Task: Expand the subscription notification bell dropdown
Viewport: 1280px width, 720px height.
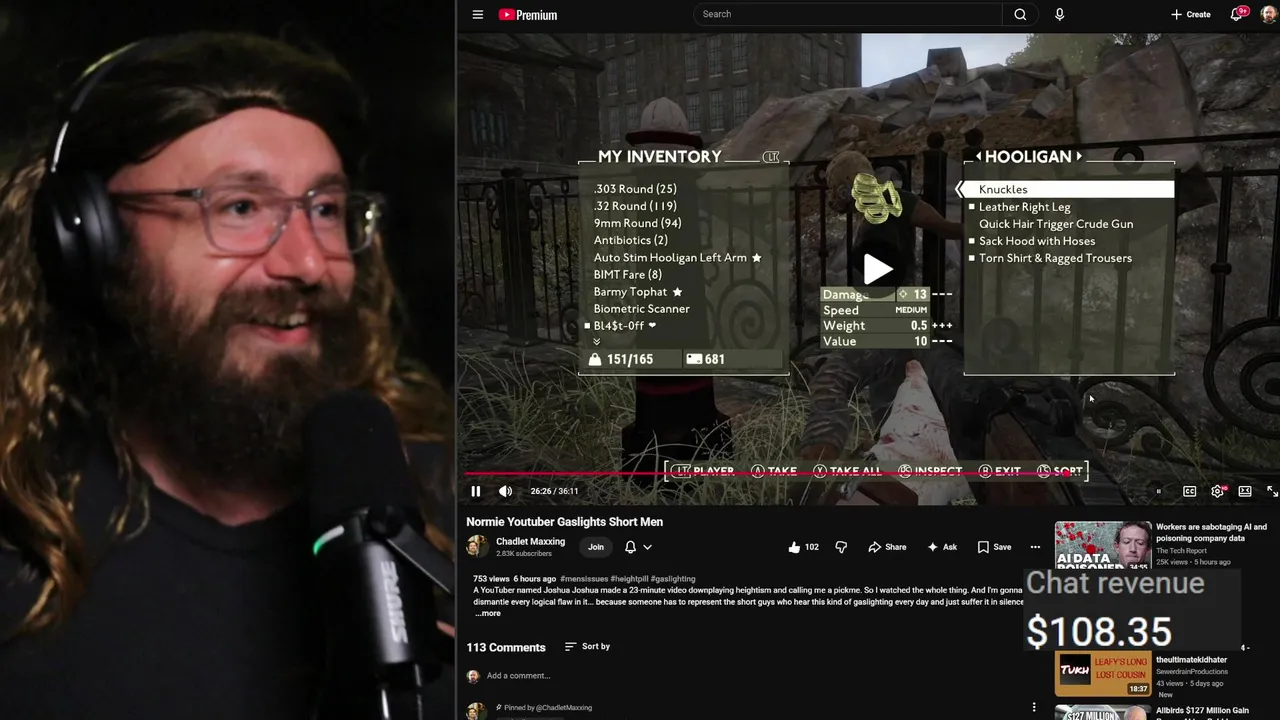Action: 638,547
